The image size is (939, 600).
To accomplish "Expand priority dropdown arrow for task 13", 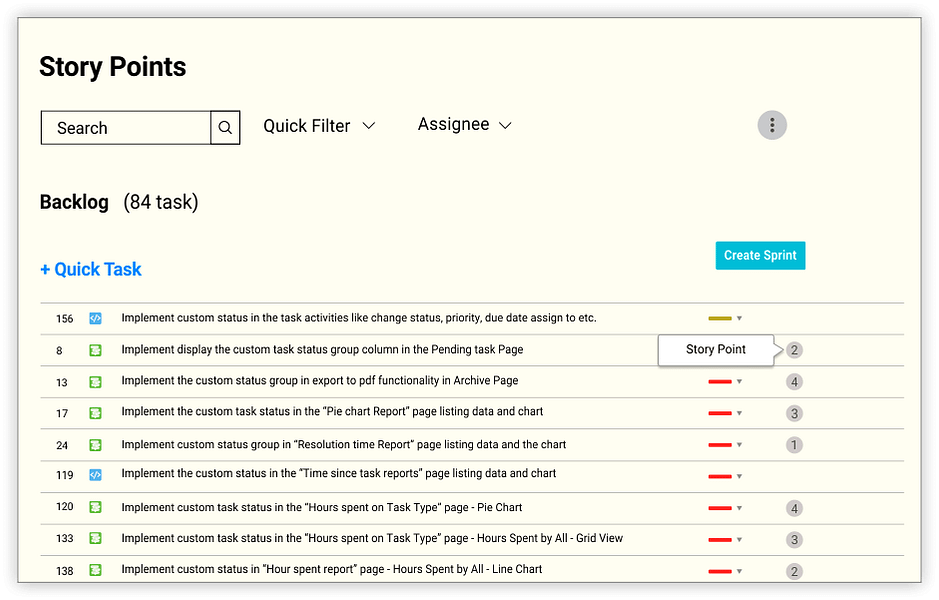I will coord(740,382).
